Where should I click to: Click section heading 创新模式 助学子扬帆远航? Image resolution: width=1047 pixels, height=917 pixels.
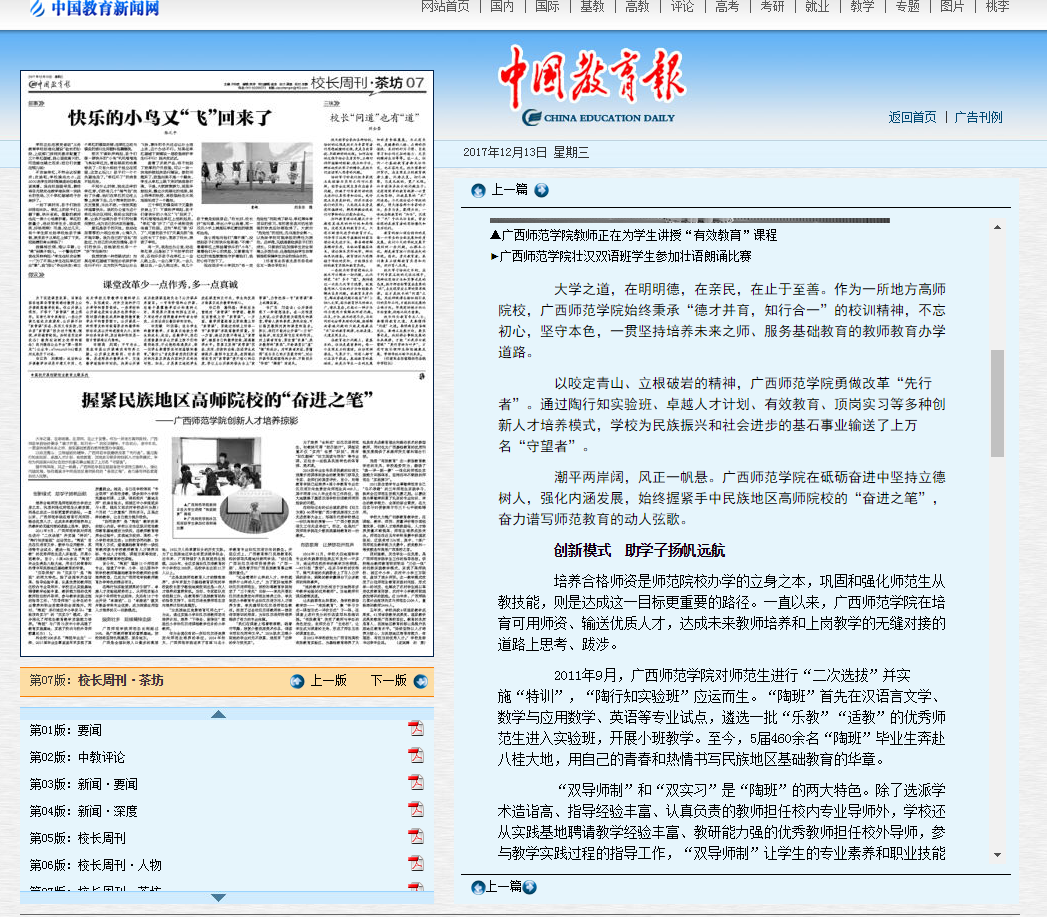[x=639, y=550]
